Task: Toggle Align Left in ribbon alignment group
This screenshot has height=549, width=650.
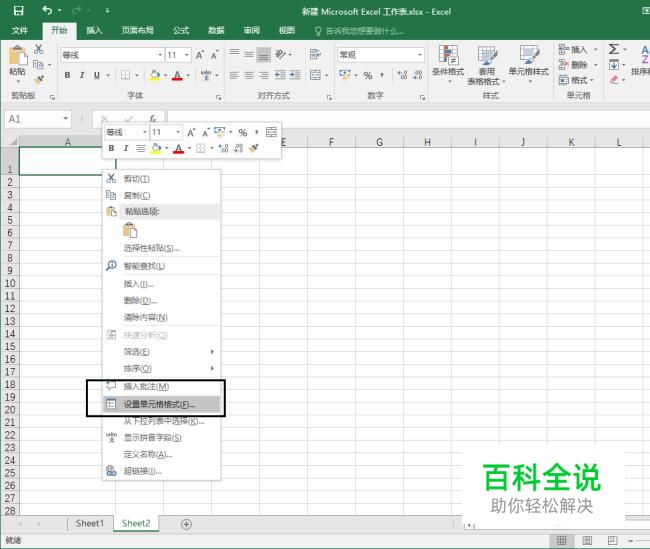Action: click(x=234, y=75)
